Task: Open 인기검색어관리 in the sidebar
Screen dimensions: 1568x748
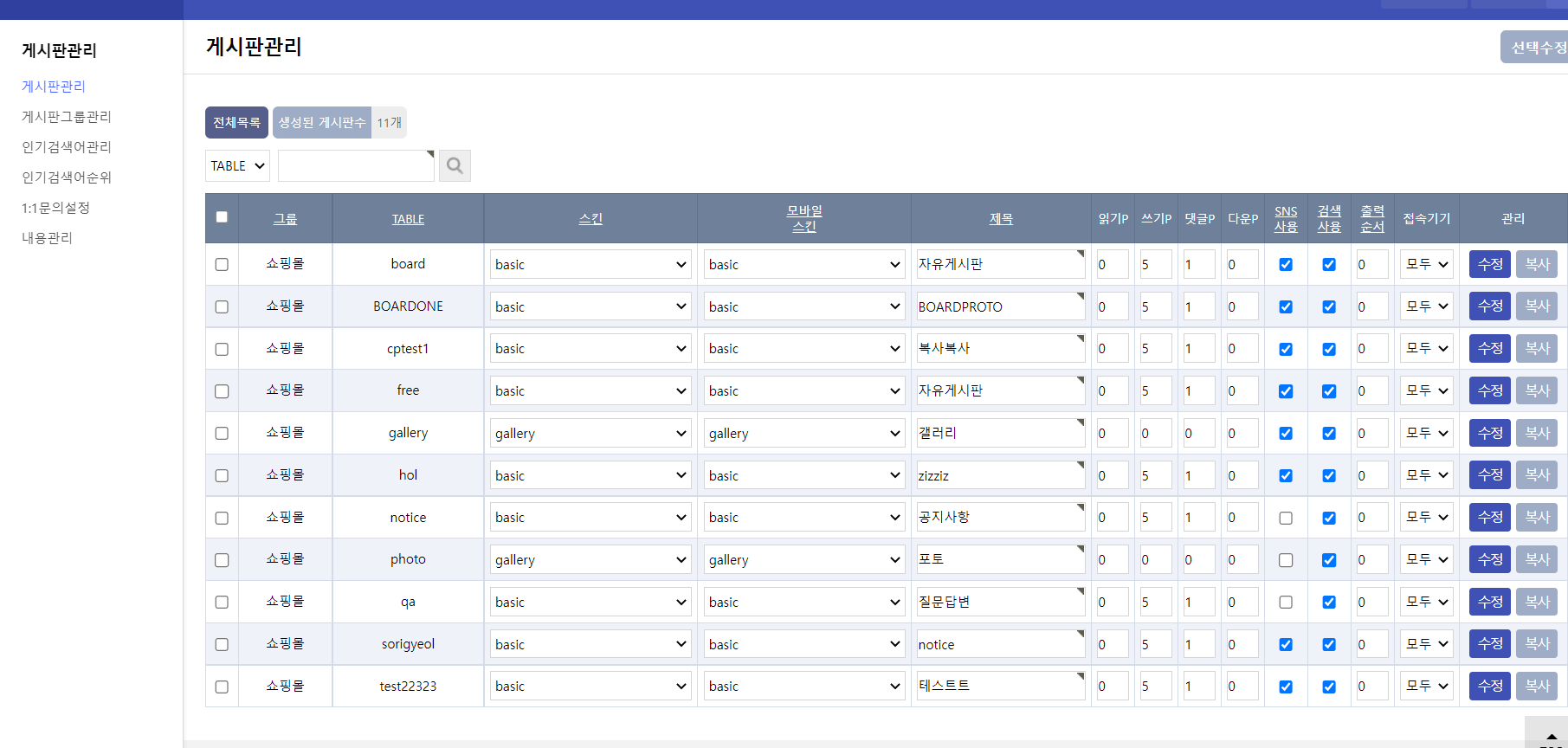Action: [67, 147]
